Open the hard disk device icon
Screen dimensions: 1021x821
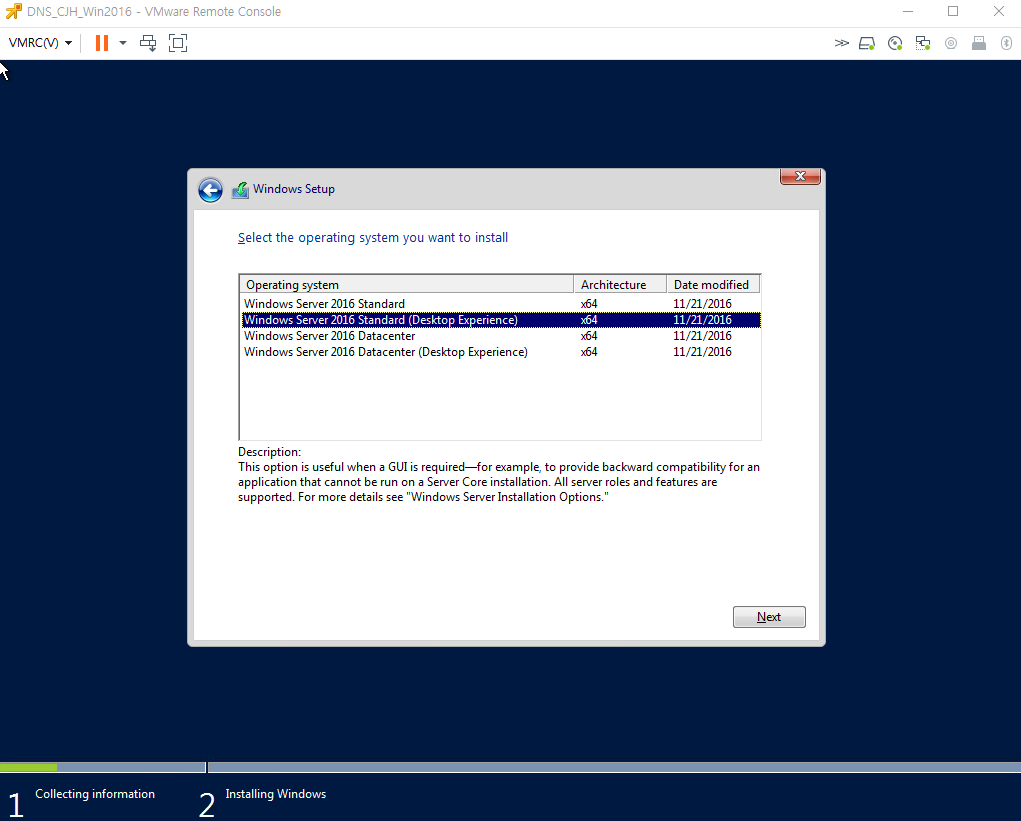[867, 43]
